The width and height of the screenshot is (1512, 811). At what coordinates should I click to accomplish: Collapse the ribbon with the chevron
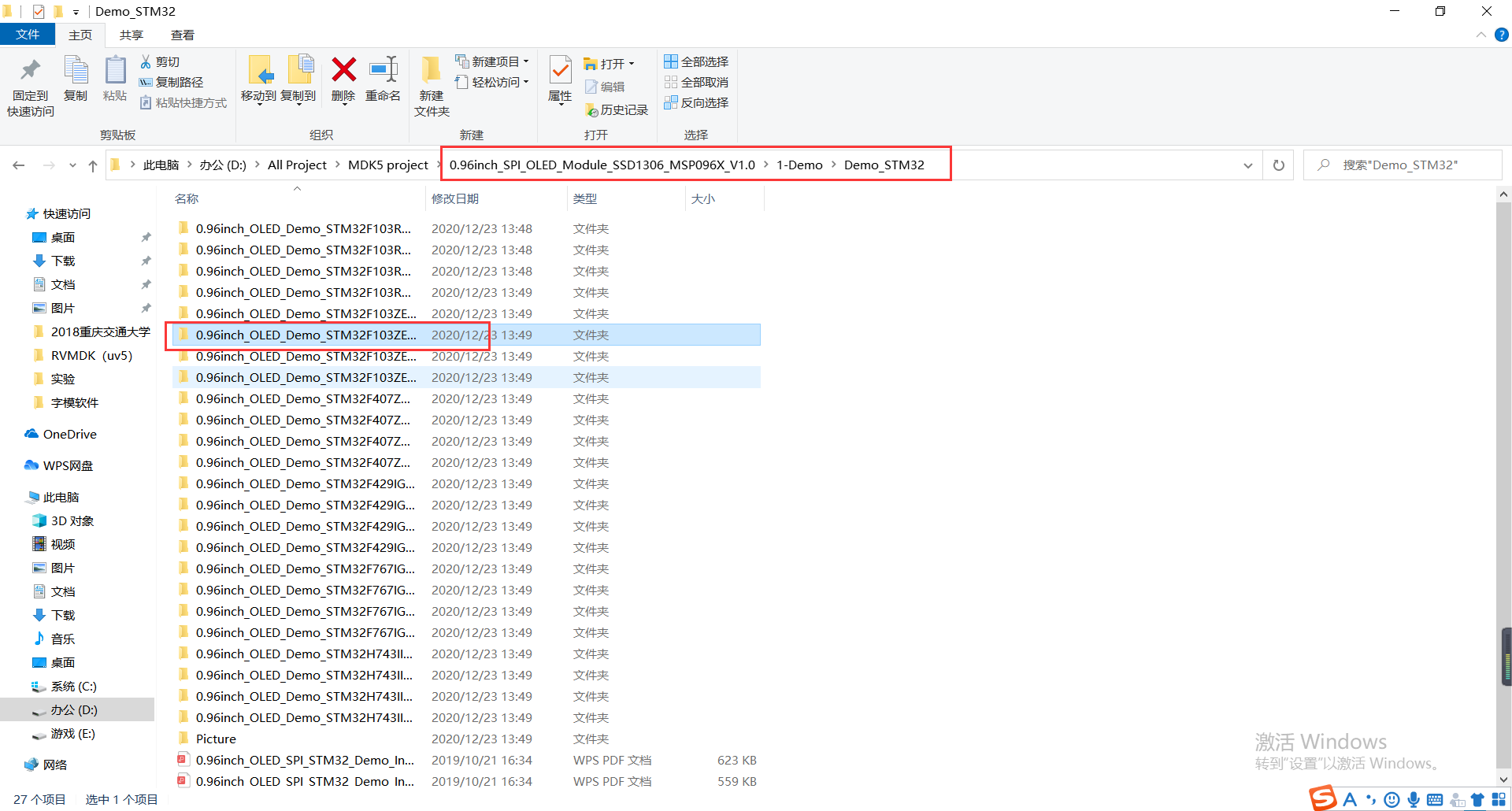(1480, 35)
